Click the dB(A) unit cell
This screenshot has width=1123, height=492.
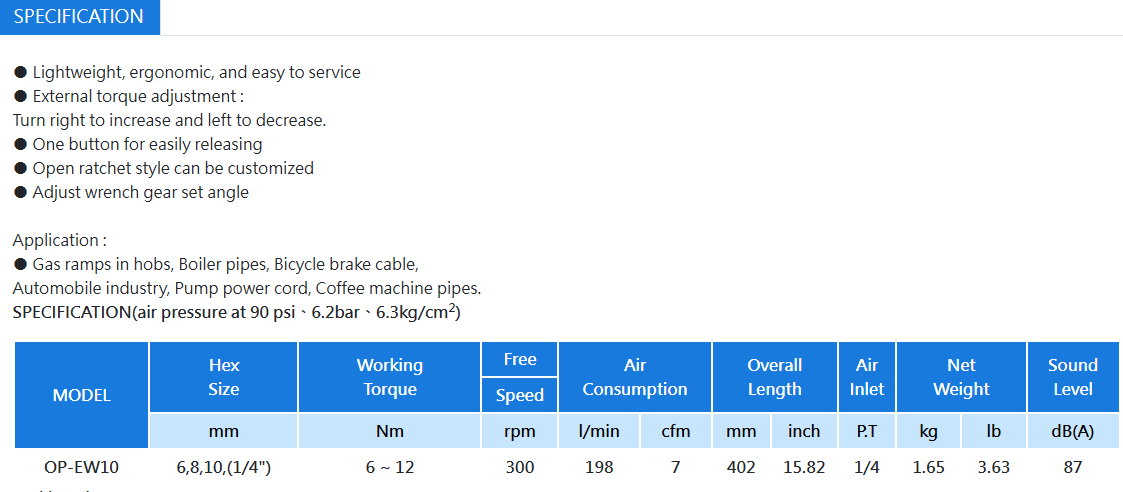point(1073,431)
